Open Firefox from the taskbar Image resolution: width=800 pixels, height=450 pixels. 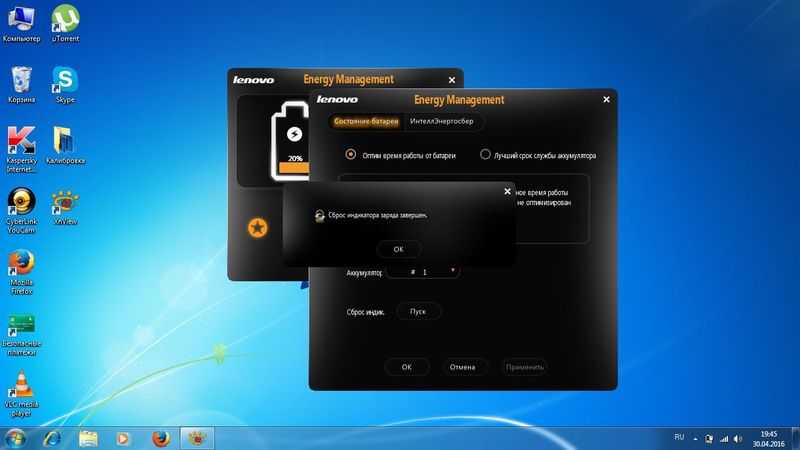161,438
